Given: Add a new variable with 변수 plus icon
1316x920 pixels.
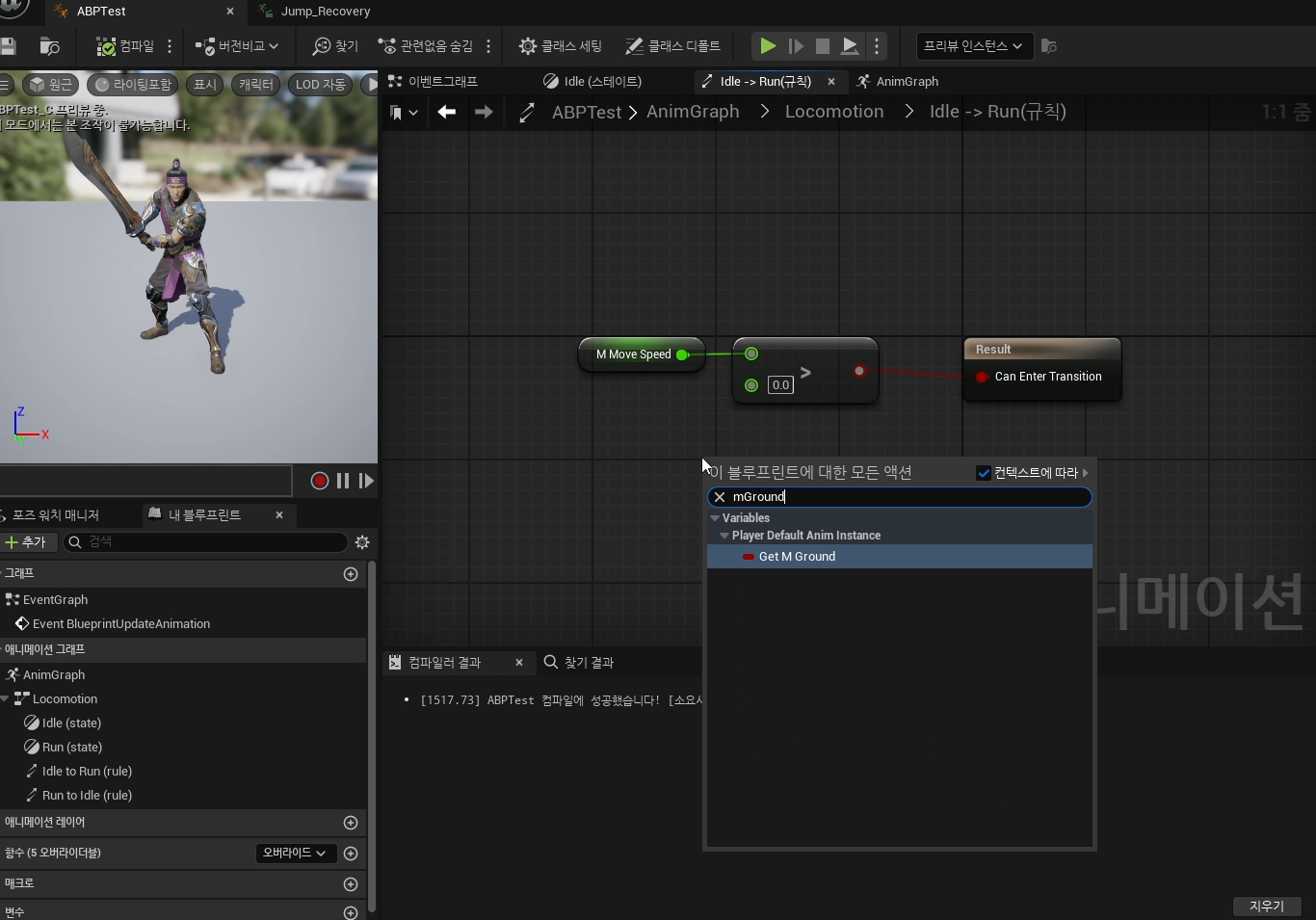Looking at the screenshot, I should click(x=351, y=912).
